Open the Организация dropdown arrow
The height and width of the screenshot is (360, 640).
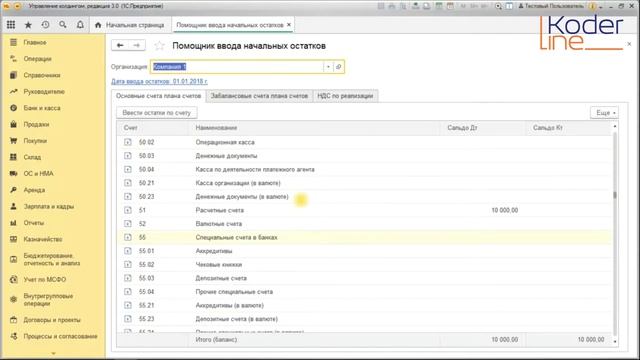pyautogui.click(x=328, y=67)
